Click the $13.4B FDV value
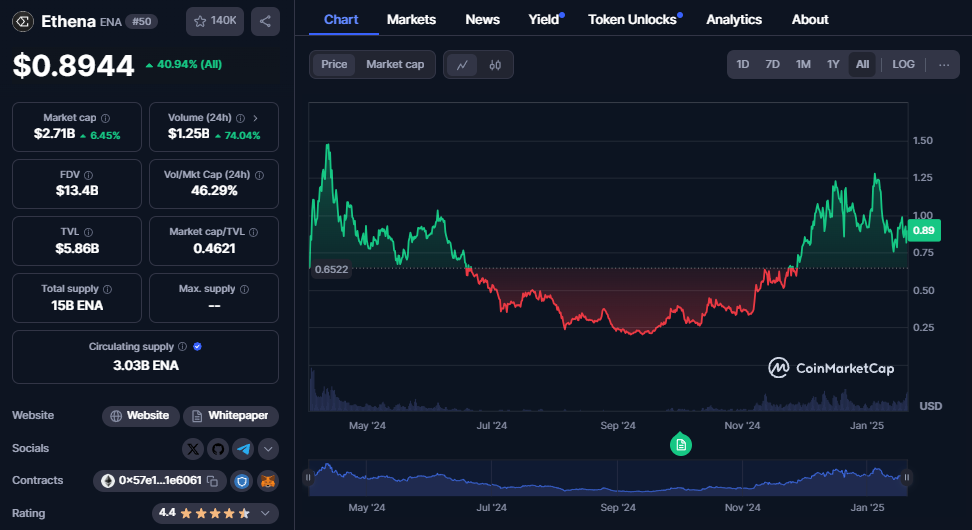Viewport: 972px width, 530px height. point(77,190)
